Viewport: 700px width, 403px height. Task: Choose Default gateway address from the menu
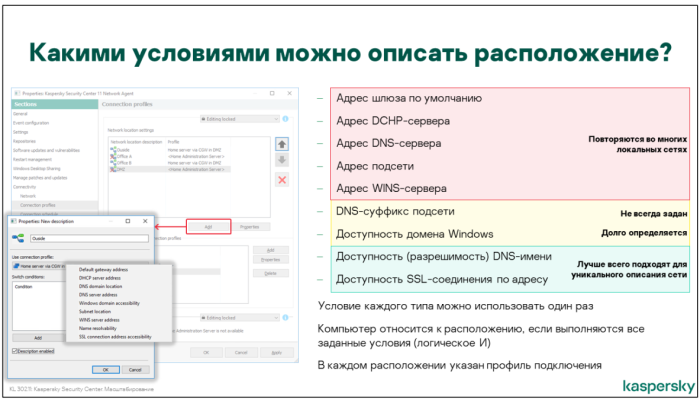pos(103,270)
